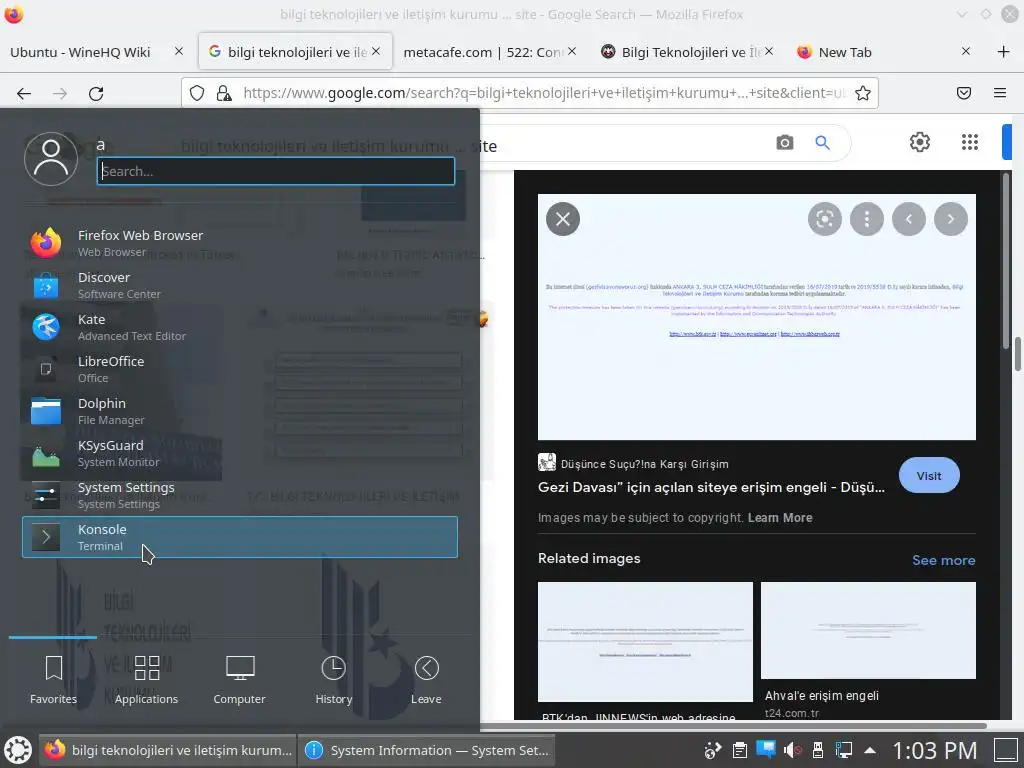Click the page vertical scrollbar

point(1017,353)
